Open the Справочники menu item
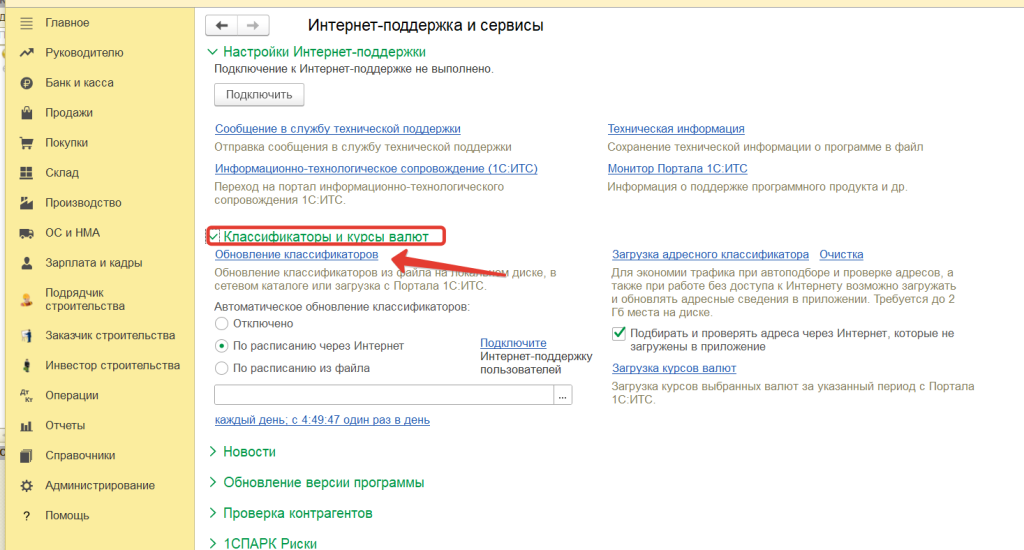This screenshot has width=1024, height=550. (80, 455)
